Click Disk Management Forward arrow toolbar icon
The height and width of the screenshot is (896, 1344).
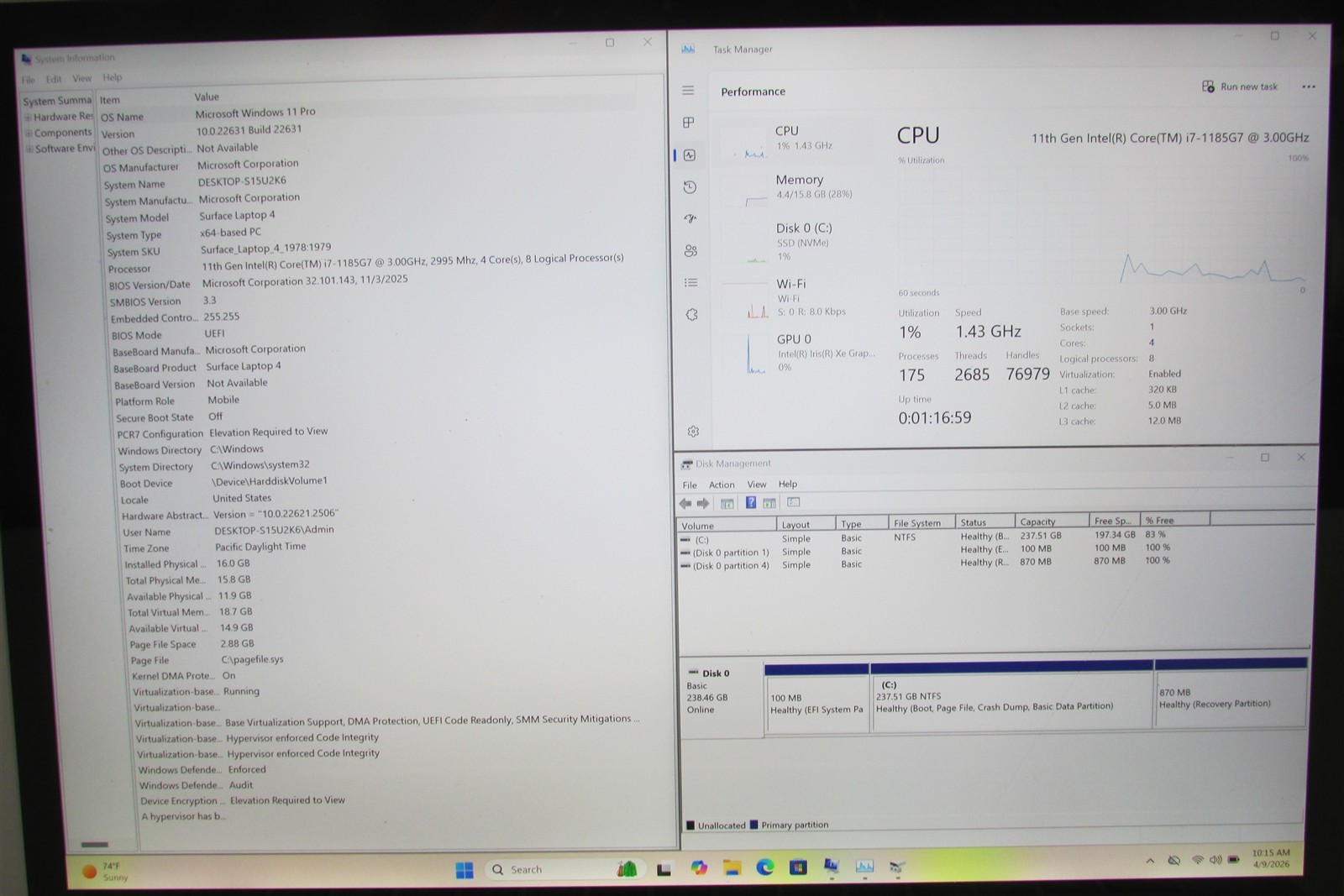click(704, 504)
